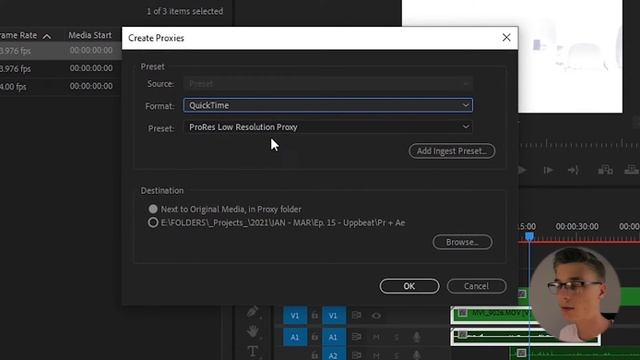Click Cancel in Create Proxies dialog

tap(476, 286)
